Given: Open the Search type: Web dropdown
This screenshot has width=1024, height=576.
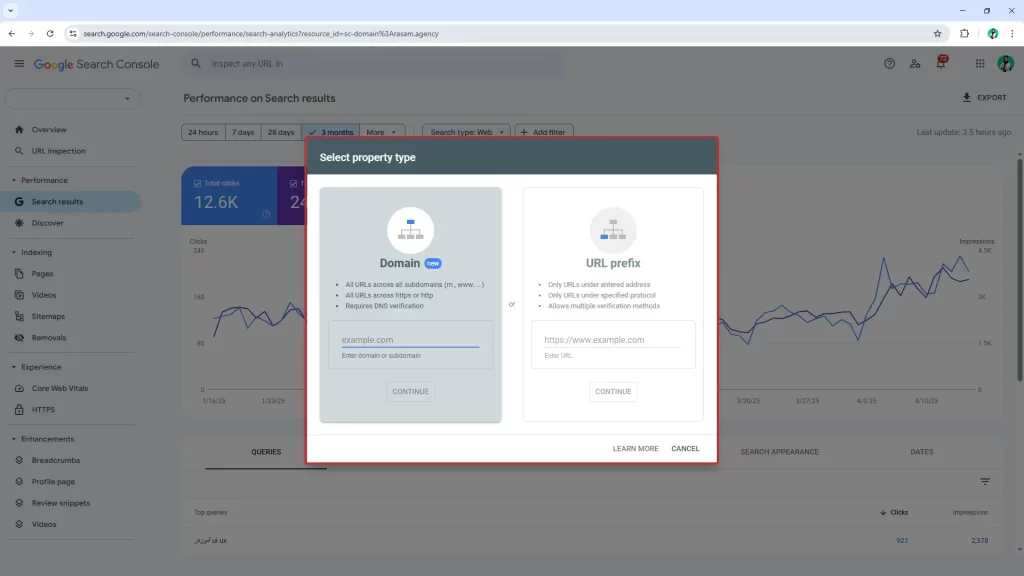Looking at the screenshot, I should [466, 132].
